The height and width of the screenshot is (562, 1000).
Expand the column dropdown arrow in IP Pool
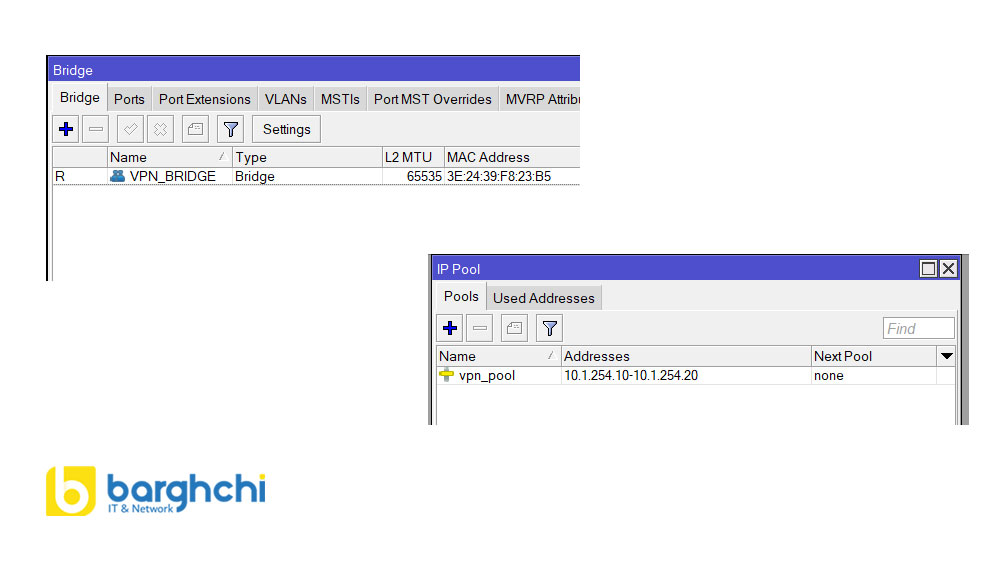pos(946,356)
